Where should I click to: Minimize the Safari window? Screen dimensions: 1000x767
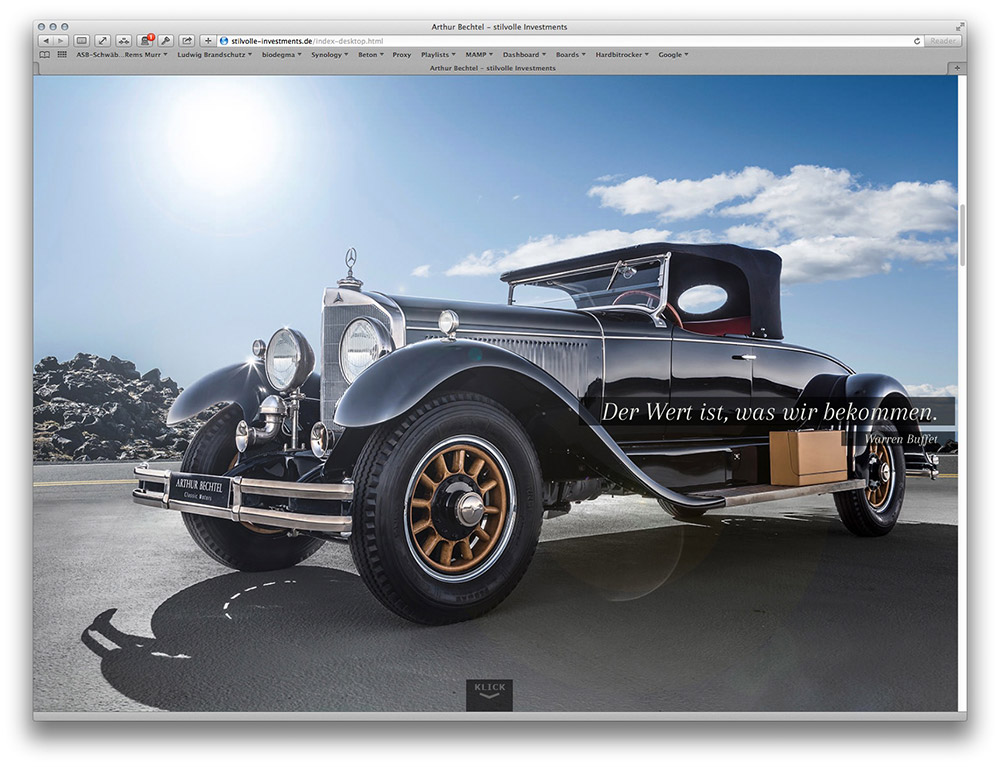(53, 27)
